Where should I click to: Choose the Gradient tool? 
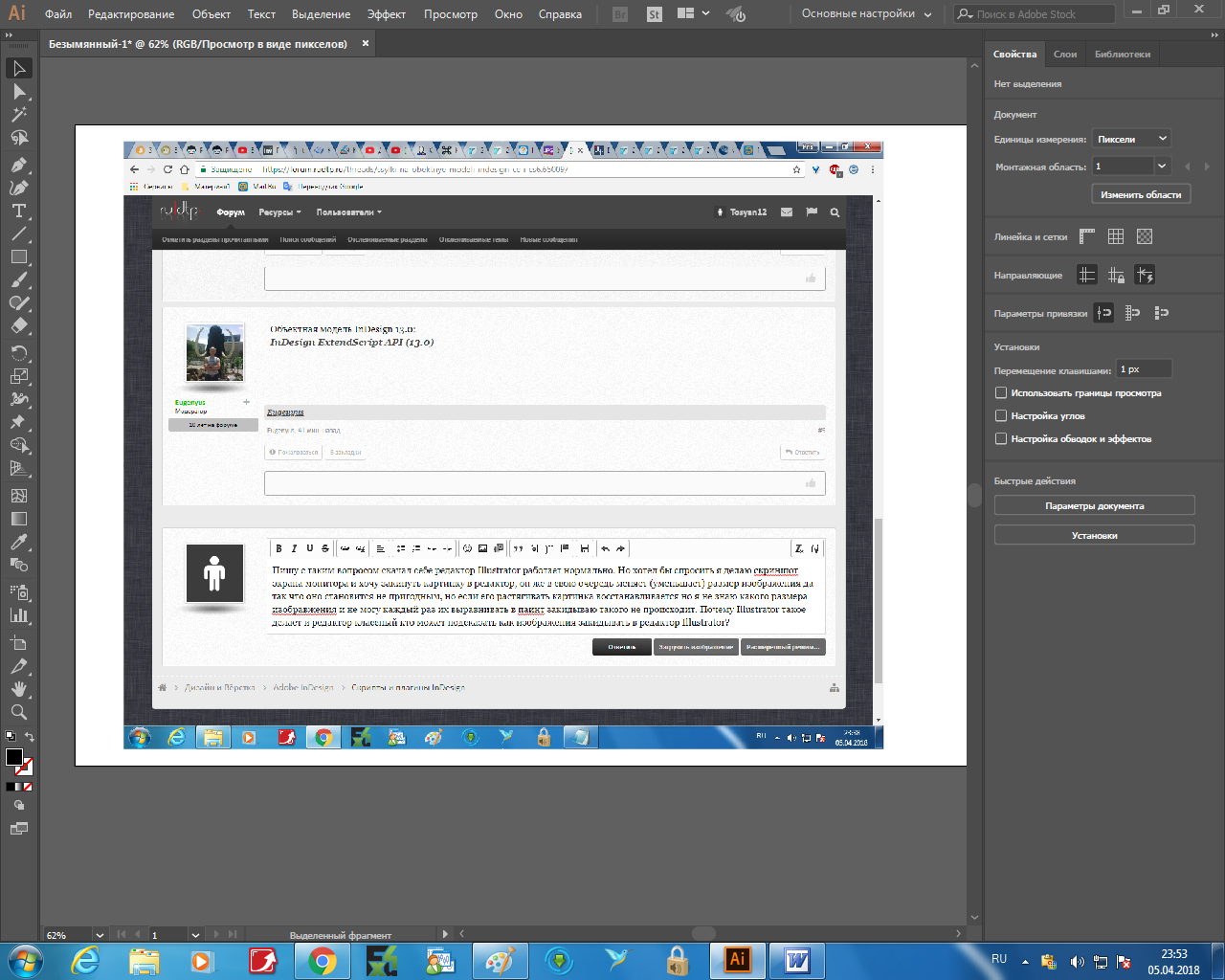point(19,519)
